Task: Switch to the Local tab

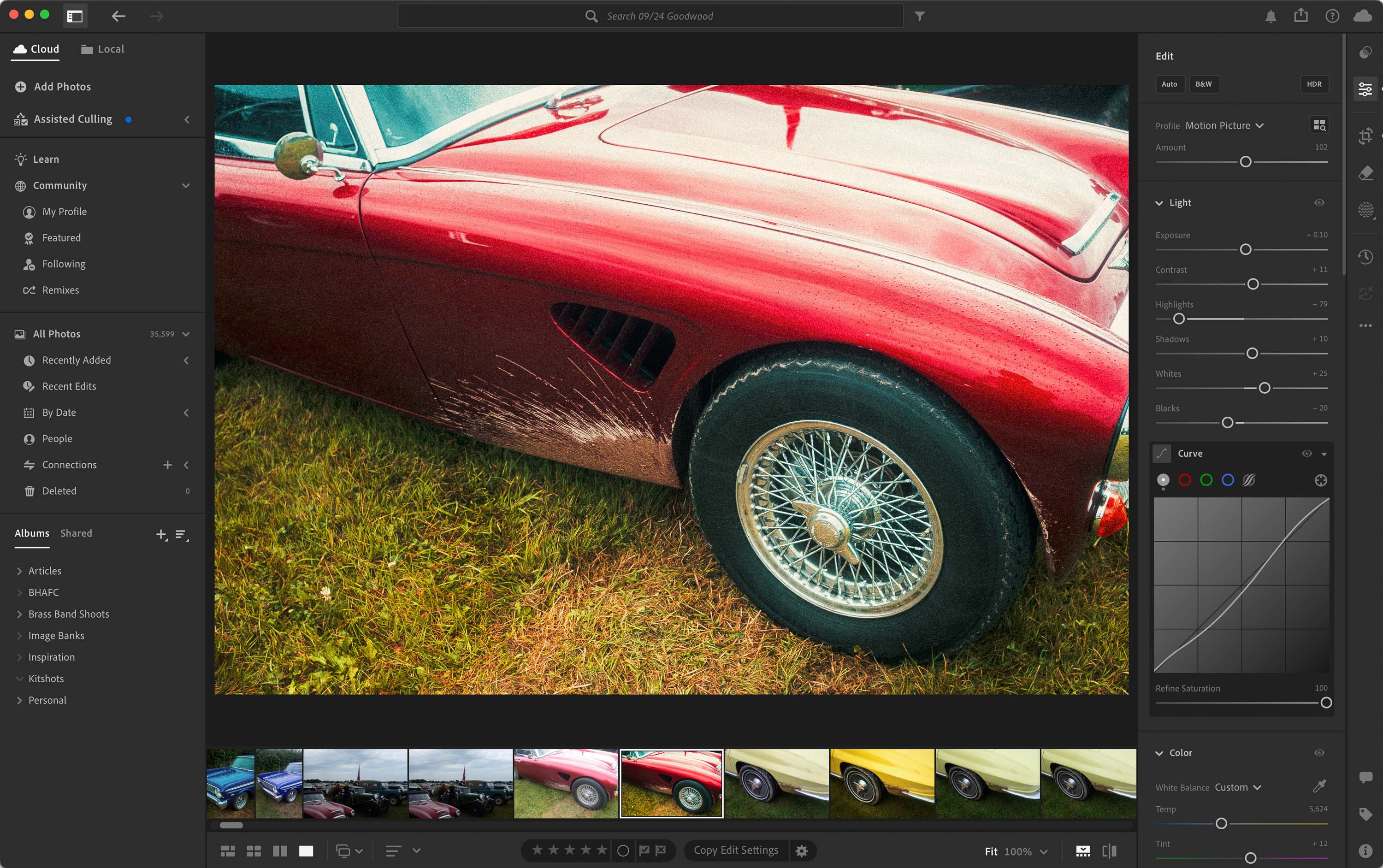Action: 102,49
